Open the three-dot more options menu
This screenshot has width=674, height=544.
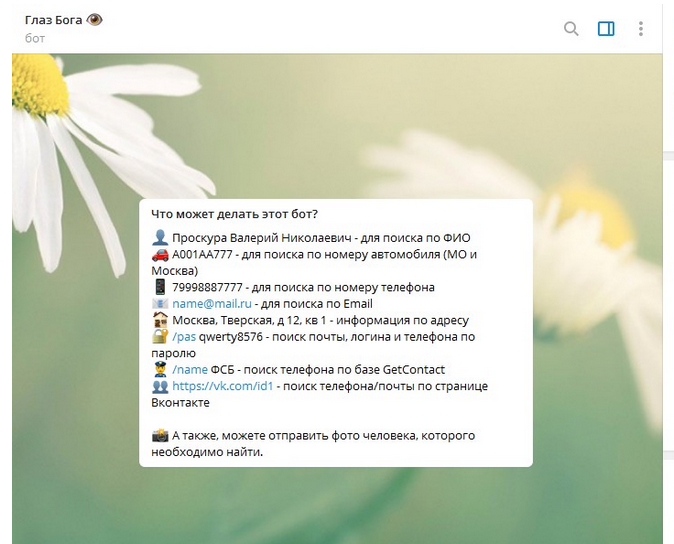pos(640,29)
